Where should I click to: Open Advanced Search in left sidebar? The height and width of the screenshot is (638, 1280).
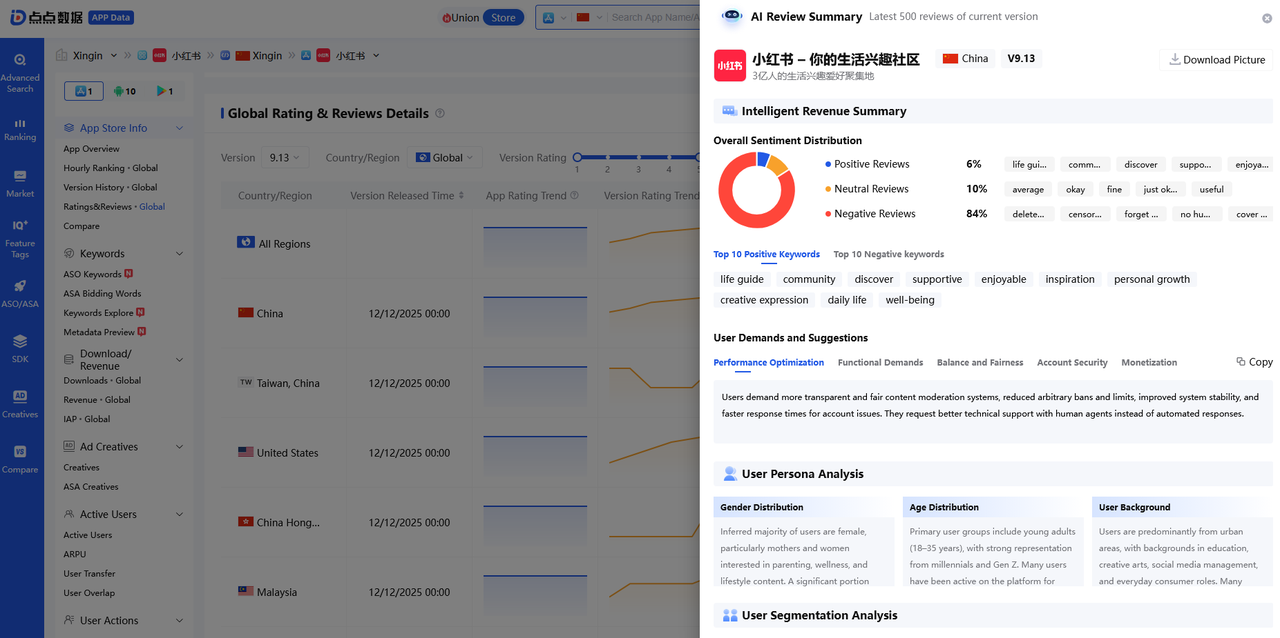(x=20, y=71)
